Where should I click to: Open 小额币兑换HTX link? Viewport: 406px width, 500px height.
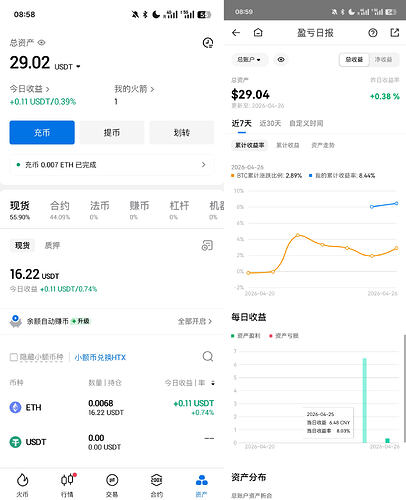tap(100, 357)
